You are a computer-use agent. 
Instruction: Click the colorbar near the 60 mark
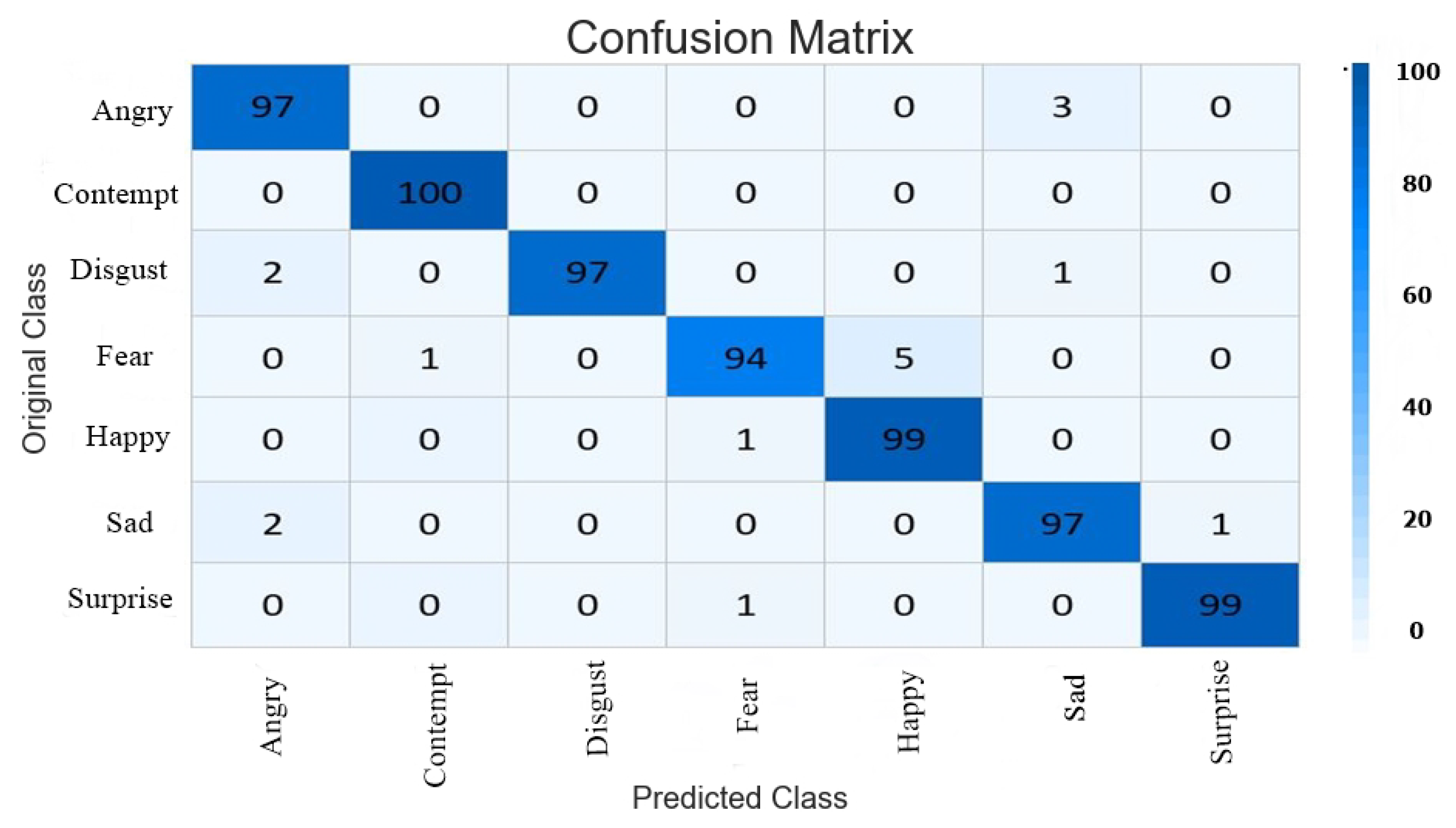coord(1361,295)
